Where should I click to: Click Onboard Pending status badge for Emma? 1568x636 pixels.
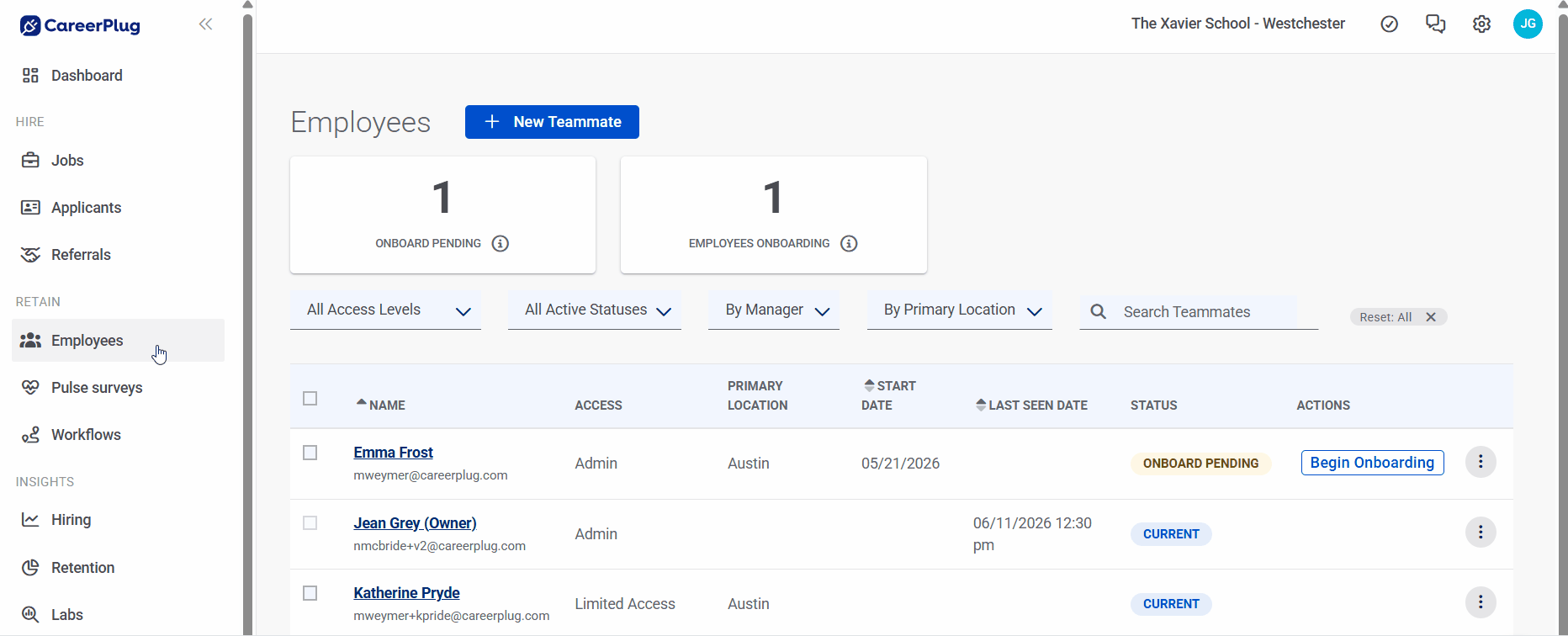pos(1200,464)
